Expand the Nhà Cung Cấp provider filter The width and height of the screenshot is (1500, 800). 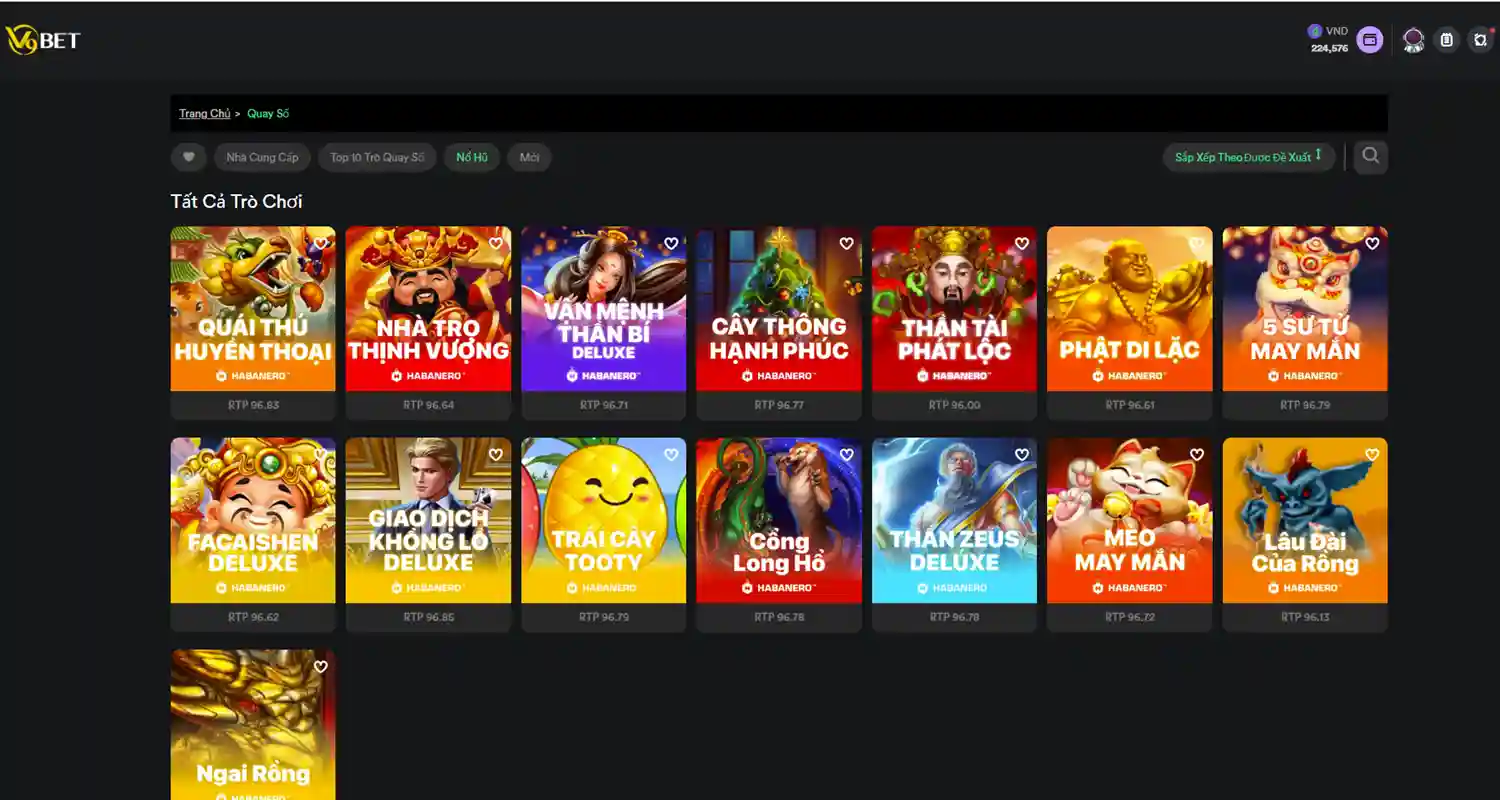[262, 157]
